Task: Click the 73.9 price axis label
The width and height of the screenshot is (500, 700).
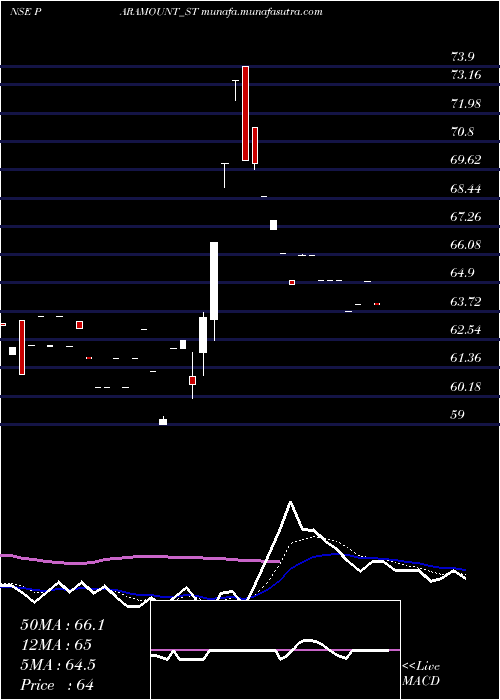Action: click(x=463, y=57)
